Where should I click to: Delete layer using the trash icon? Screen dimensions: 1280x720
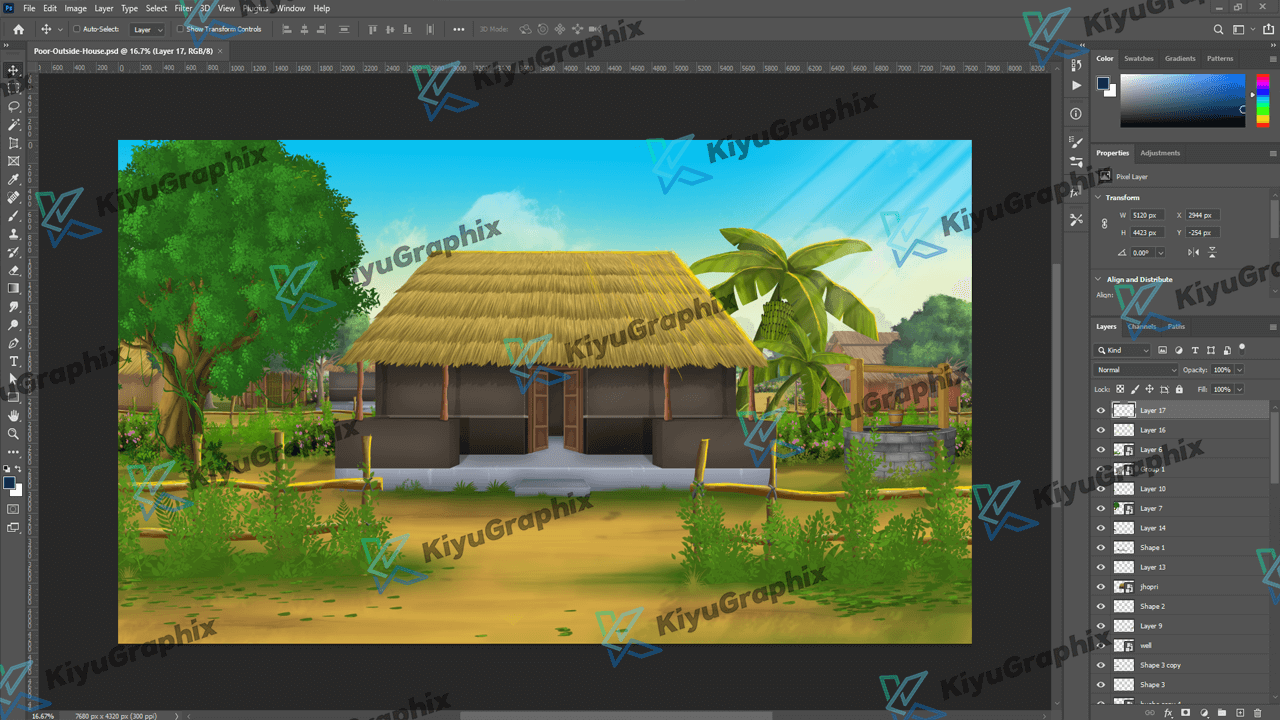[1257, 713]
